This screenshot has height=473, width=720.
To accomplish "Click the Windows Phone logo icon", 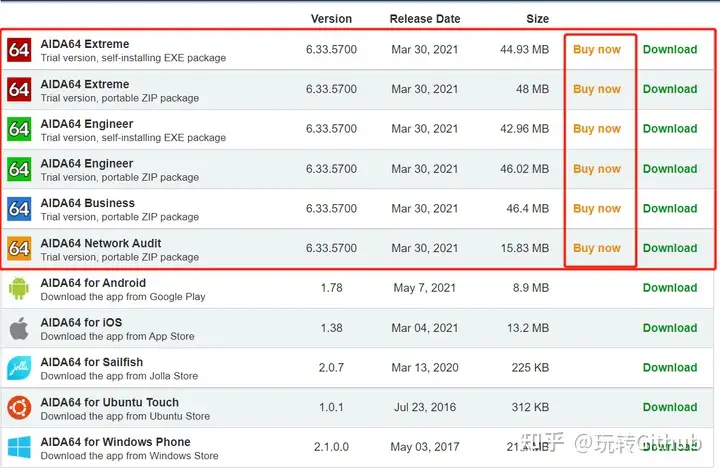I will click(19, 447).
